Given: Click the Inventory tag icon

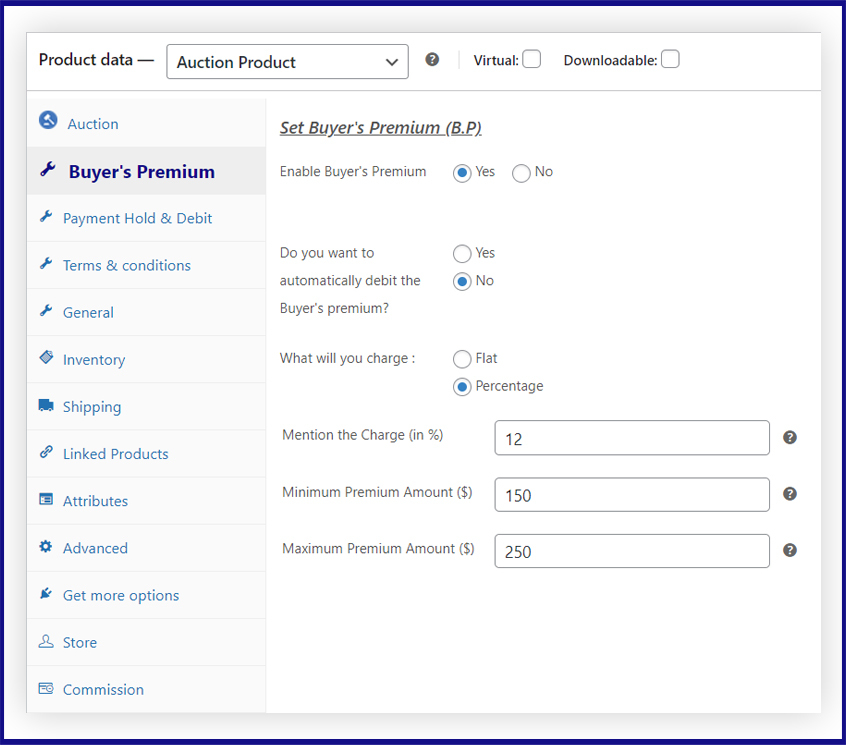Looking at the screenshot, I should tap(46, 357).
